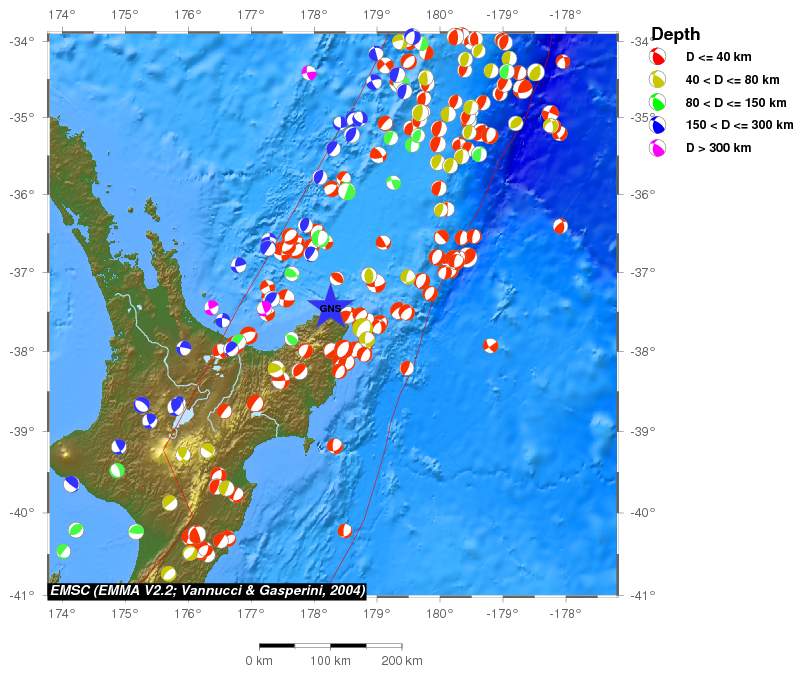The image size is (803, 675).
Task: Select the green beachball near 179°, -36°
Action: [393, 182]
